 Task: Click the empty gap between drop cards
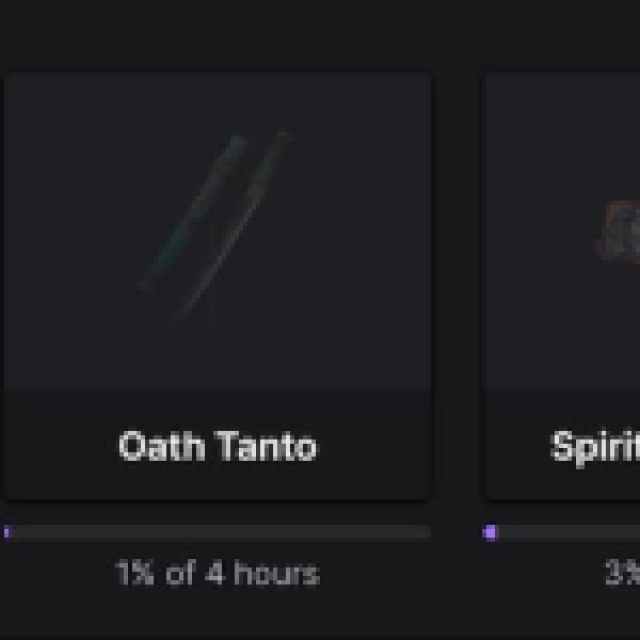458,285
